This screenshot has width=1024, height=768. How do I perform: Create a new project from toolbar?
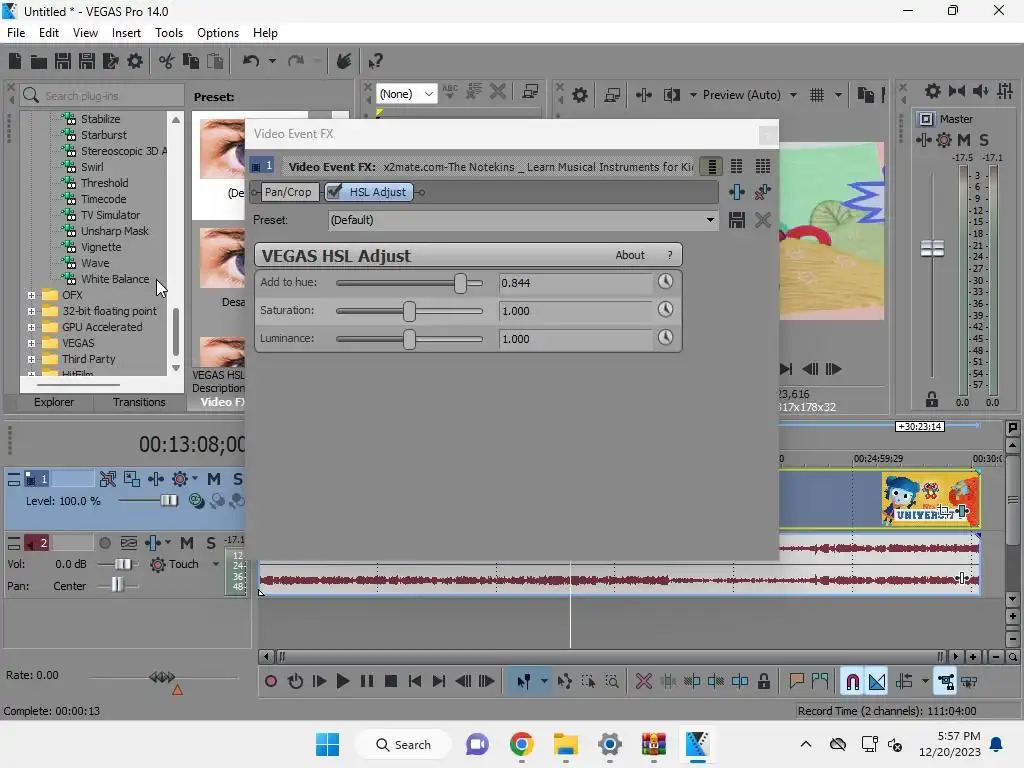[x=15, y=61]
